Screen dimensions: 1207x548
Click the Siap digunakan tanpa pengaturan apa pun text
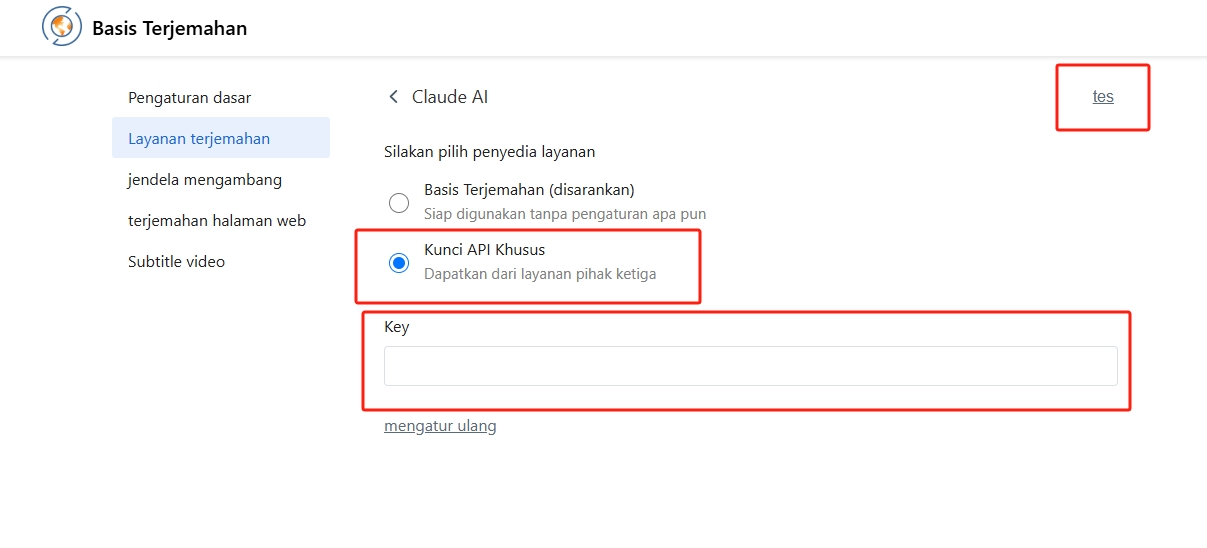[565, 213]
